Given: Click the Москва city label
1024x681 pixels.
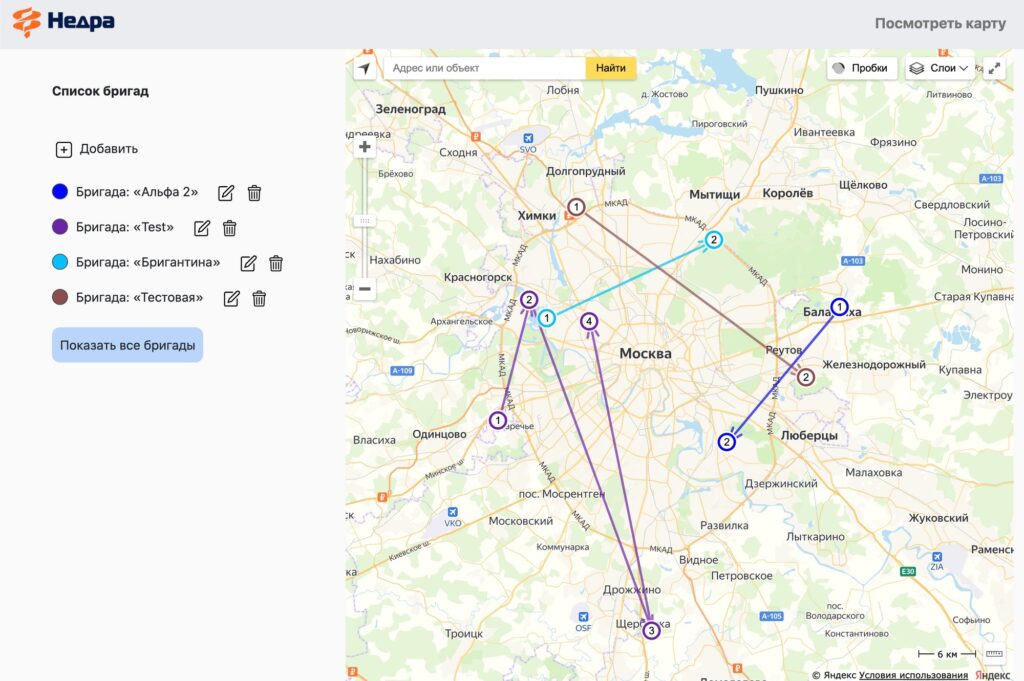Looking at the screenshot, I should [x=645, y=353].
